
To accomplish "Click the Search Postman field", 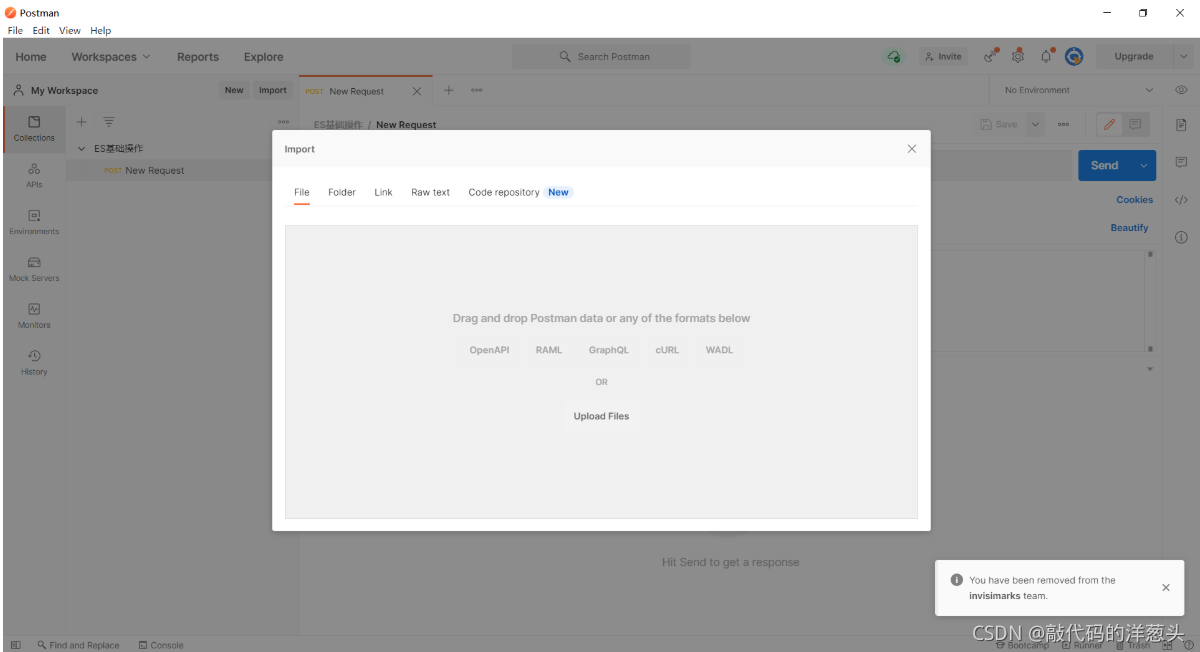I will pos(601,57).
